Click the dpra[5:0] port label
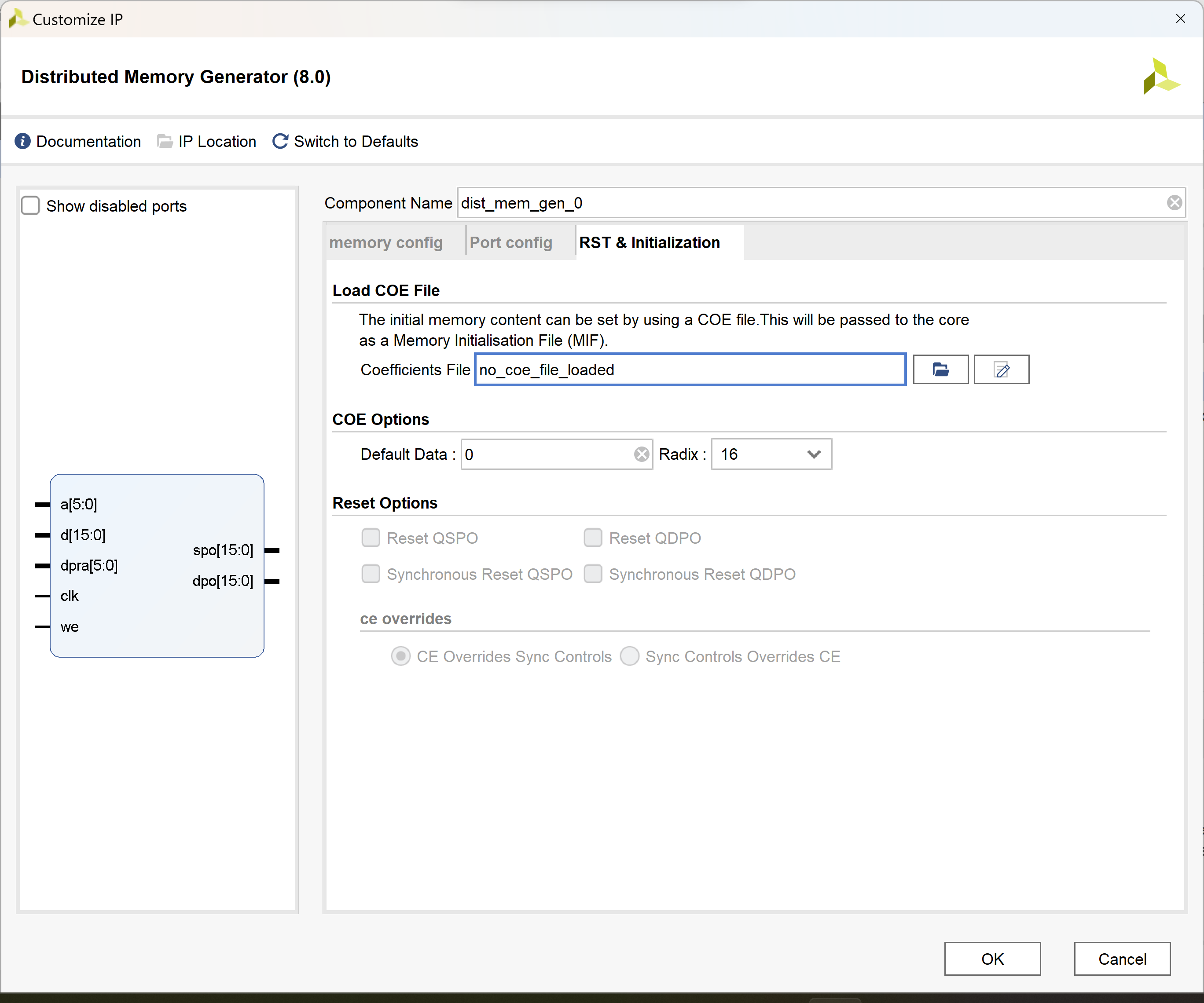Viewport: 1204px width, 1003px height. pos(89,566)
